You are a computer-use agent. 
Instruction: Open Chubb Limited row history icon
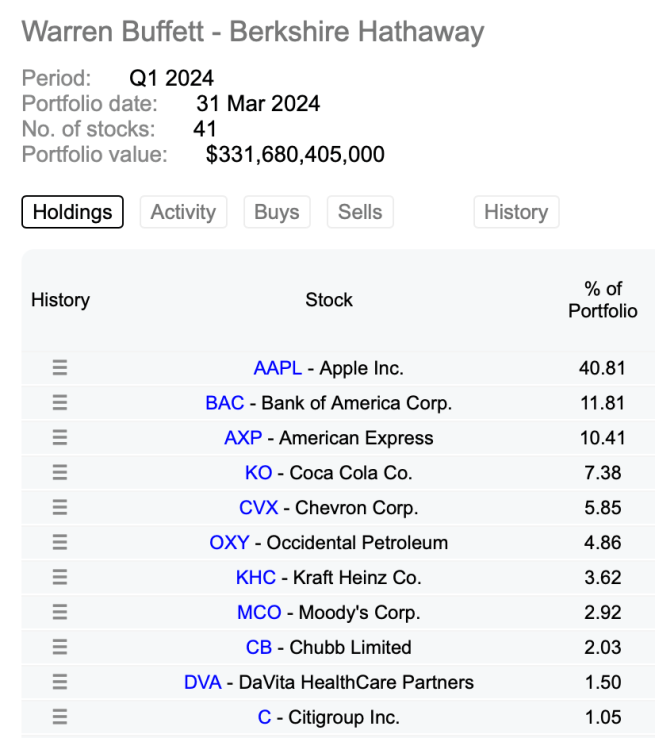point(60,648)
